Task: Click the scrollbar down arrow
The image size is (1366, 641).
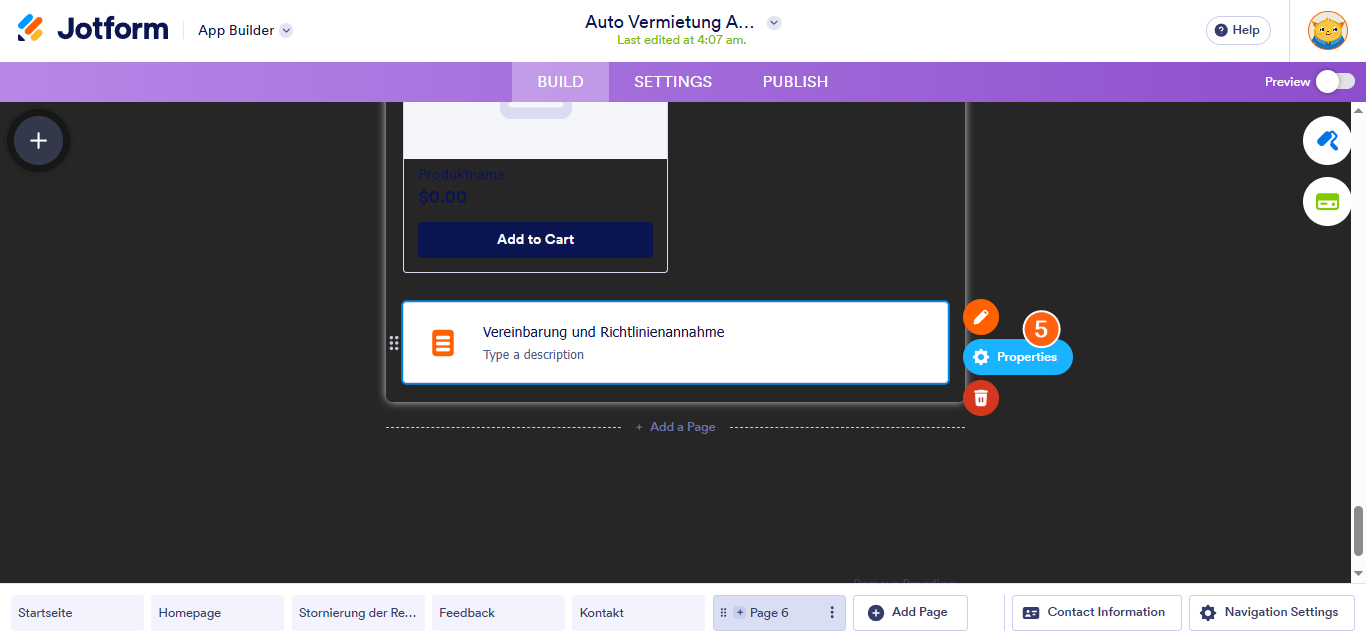Action: 1358,574
